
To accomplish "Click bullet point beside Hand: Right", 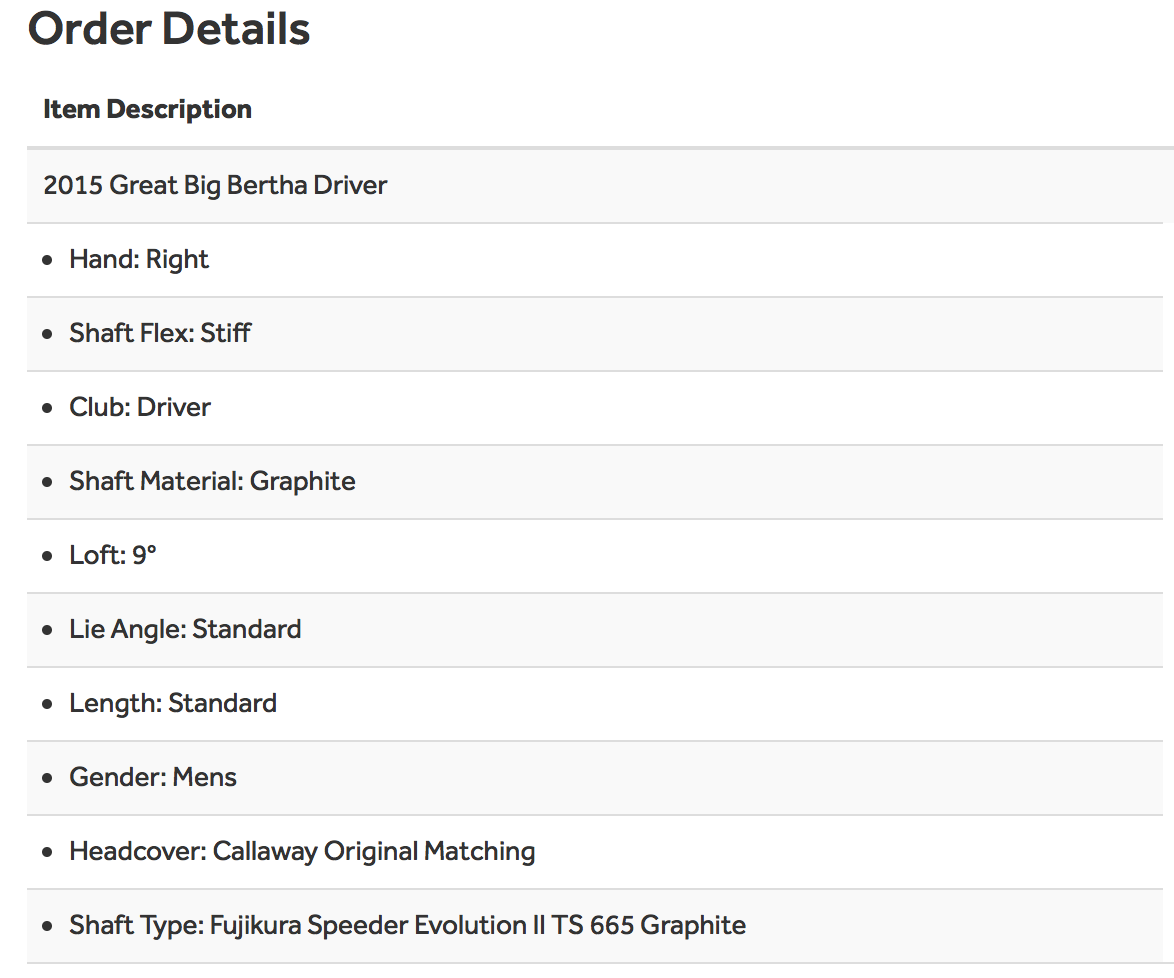I will click(48, 260).
